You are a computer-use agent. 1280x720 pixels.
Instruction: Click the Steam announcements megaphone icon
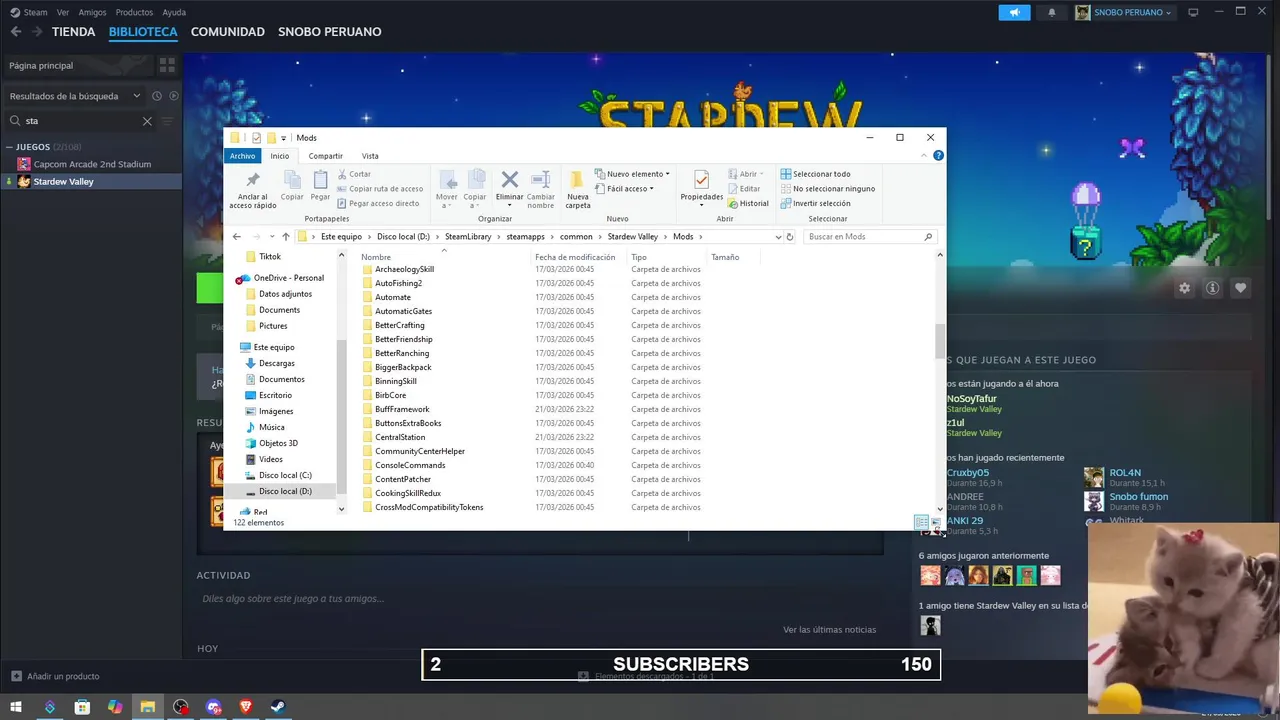click(1014, 12)
